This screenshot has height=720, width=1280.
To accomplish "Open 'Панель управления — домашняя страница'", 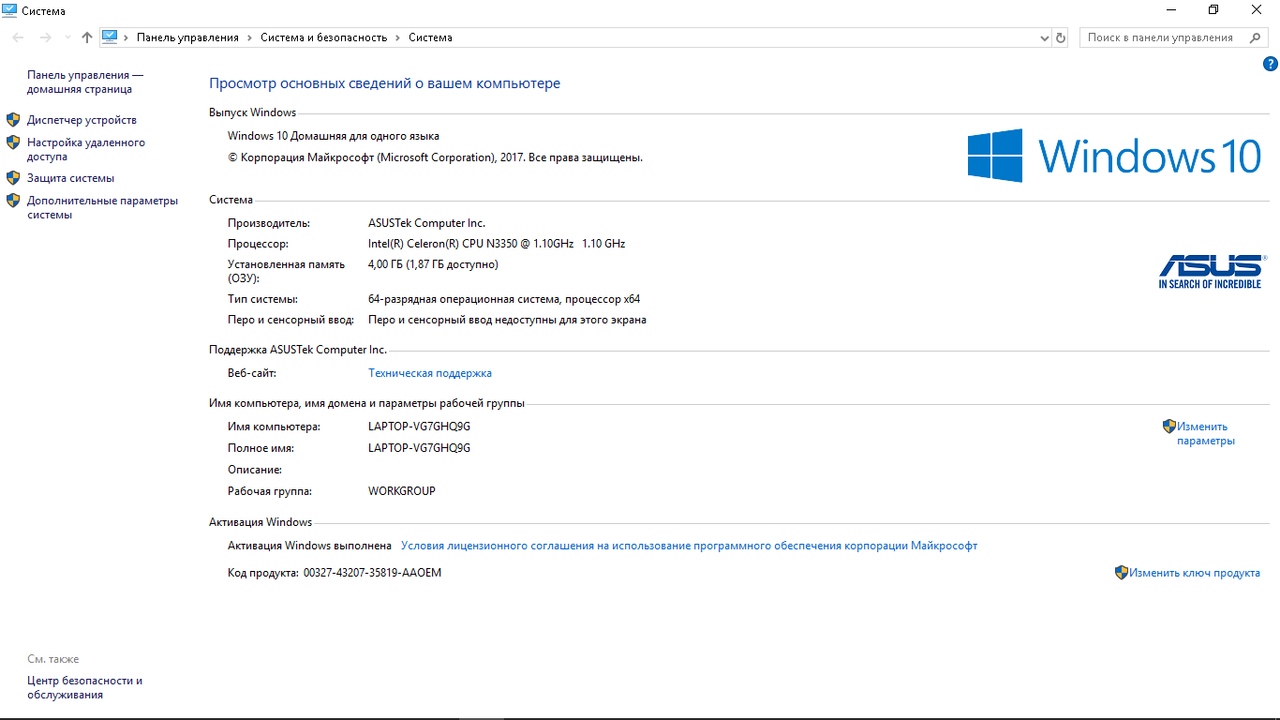I will [85, 82].
